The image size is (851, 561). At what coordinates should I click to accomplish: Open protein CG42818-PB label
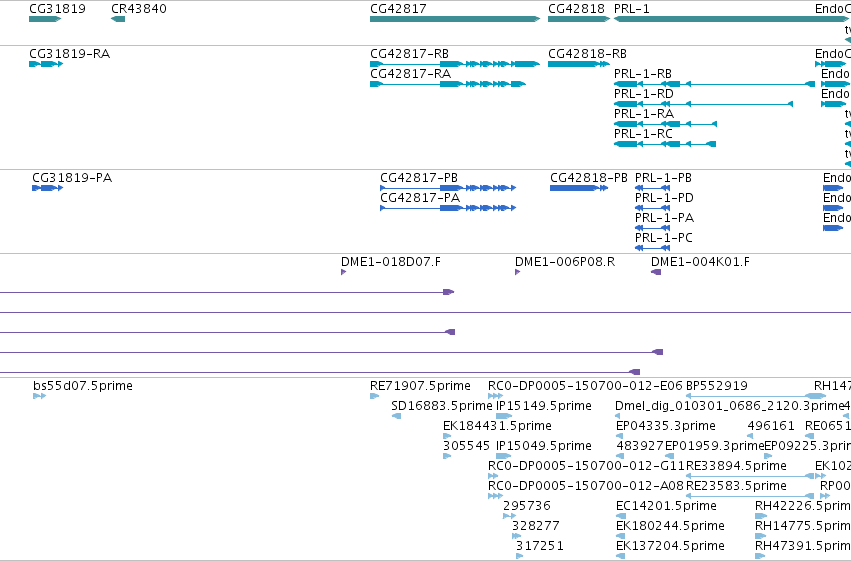pyautogui.click(x=589, y=178)
